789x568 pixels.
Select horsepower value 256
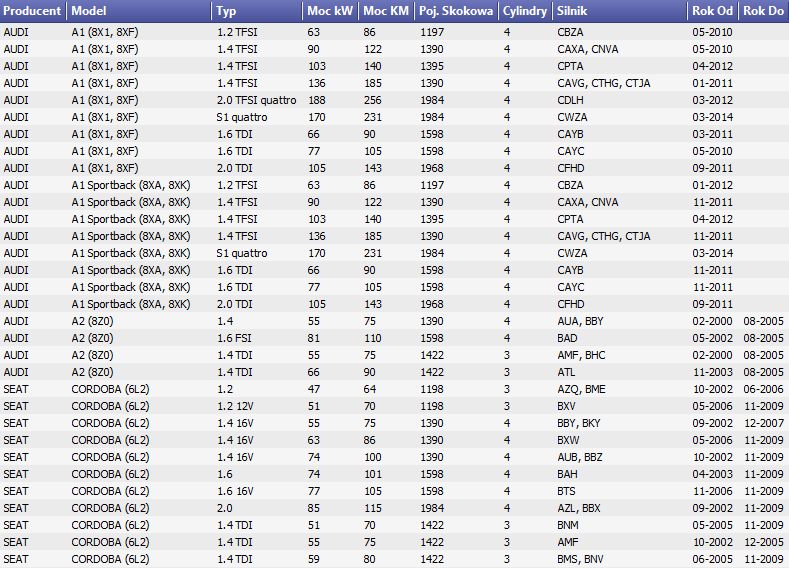coord(373,100)
